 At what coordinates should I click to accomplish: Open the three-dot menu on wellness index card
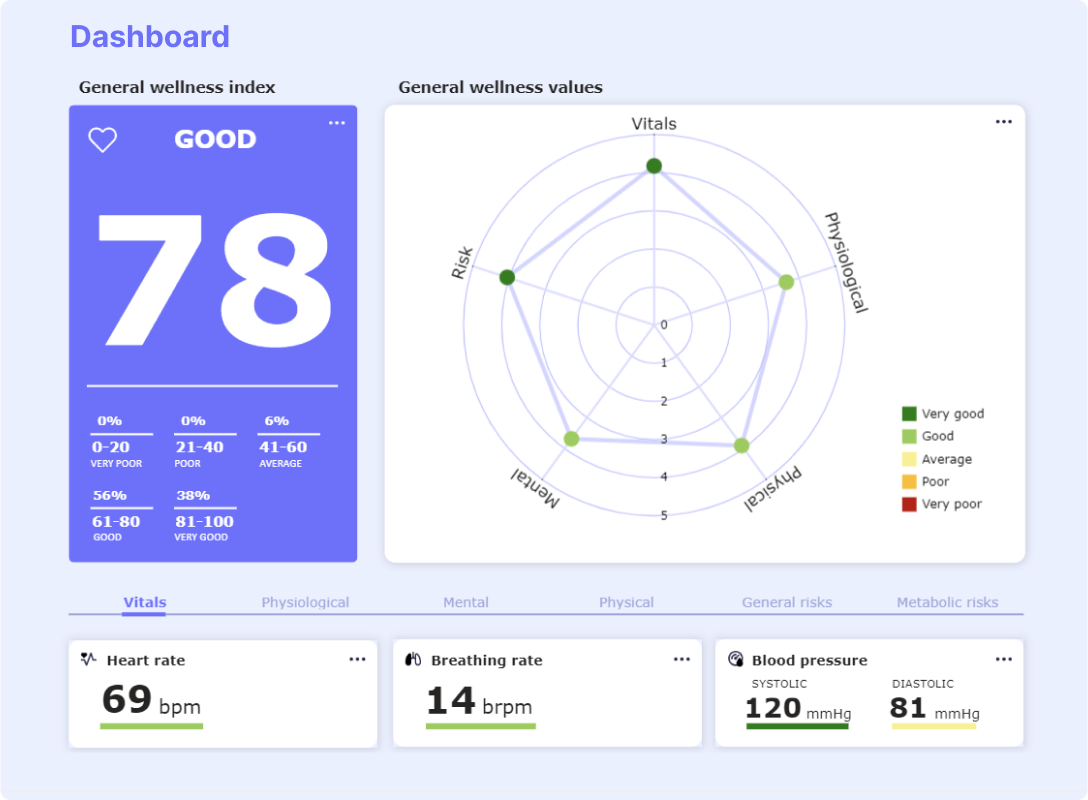(x=337, y=123)
